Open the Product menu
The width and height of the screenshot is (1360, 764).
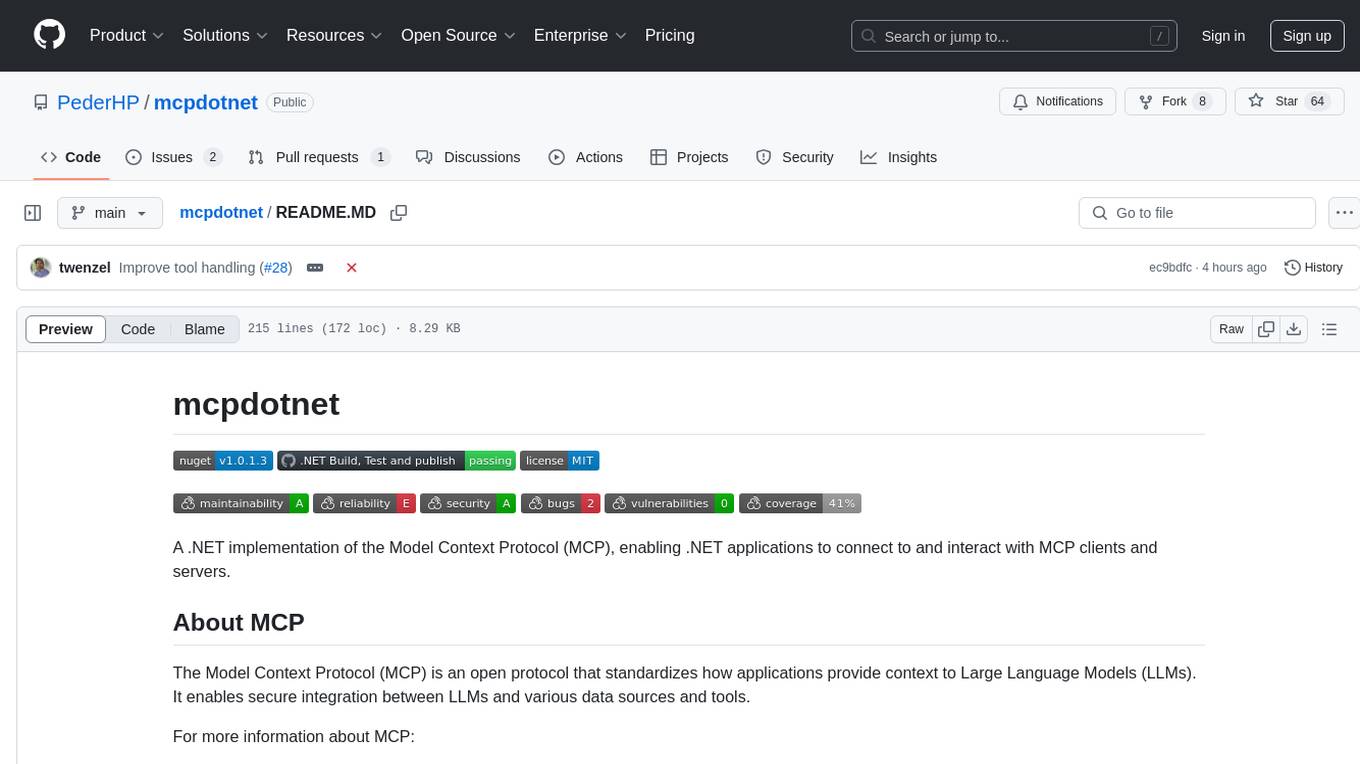[x=127, y=35]
